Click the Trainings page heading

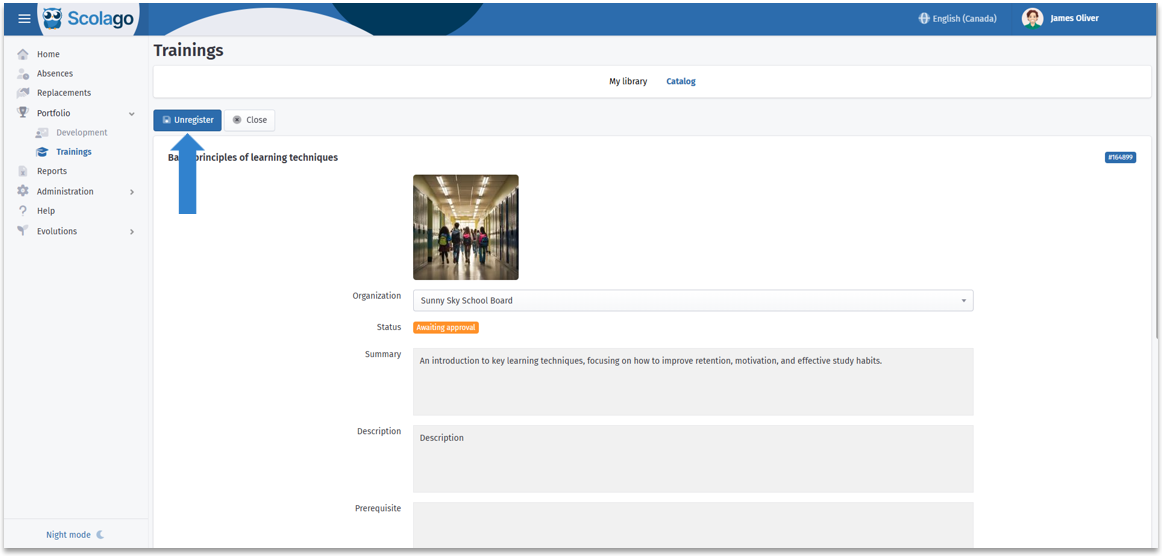[188, 50]
